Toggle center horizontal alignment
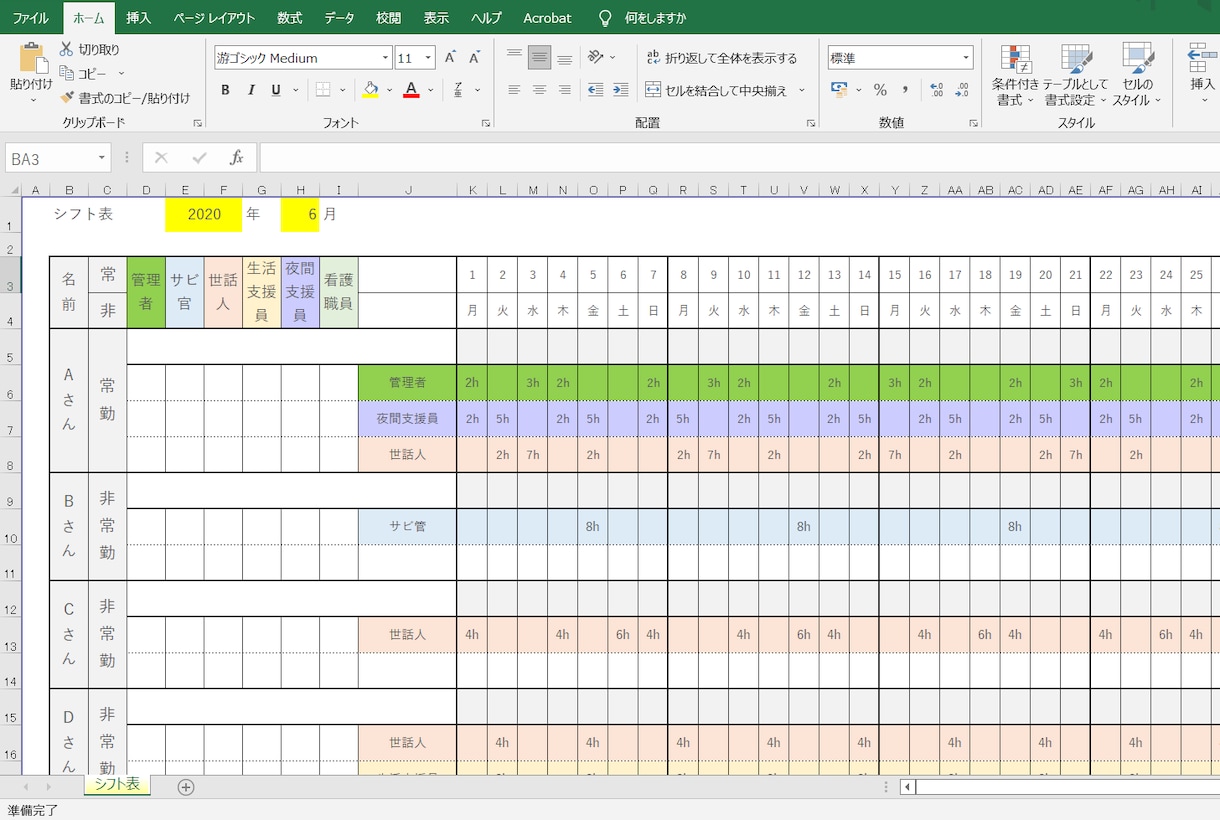1220x820 pixels. (539, 90)
